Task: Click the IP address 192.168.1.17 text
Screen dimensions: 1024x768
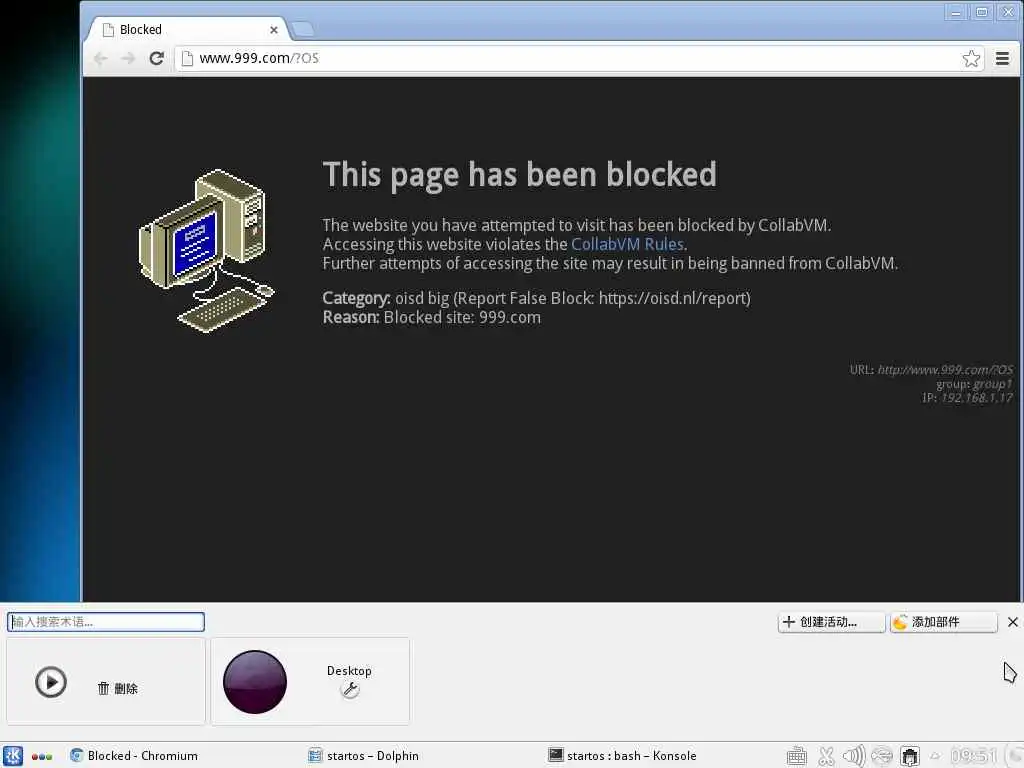Action: pyautogui.click(x=976, y=398)
